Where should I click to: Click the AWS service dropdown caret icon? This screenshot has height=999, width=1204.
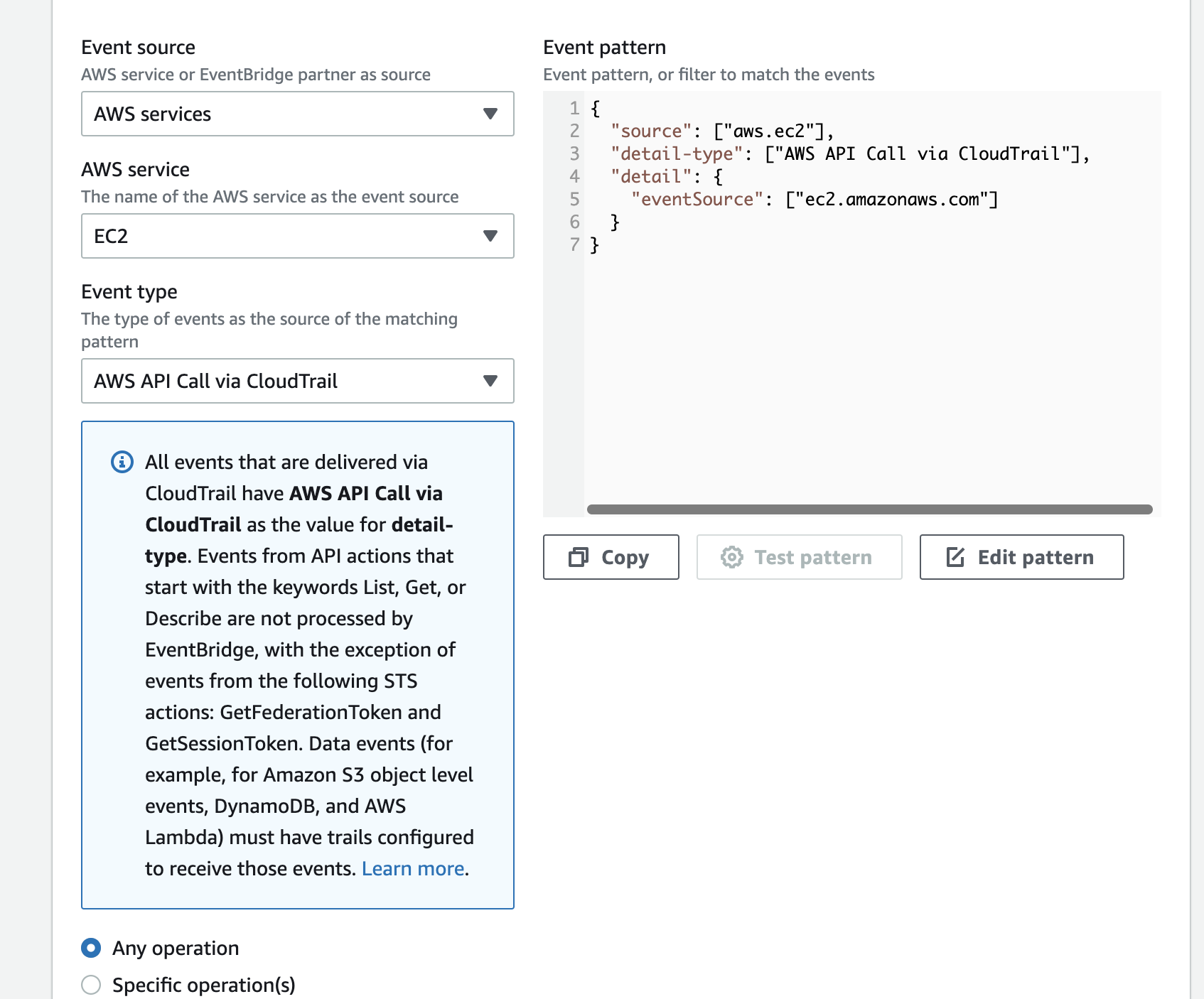(x=490, y=237)
